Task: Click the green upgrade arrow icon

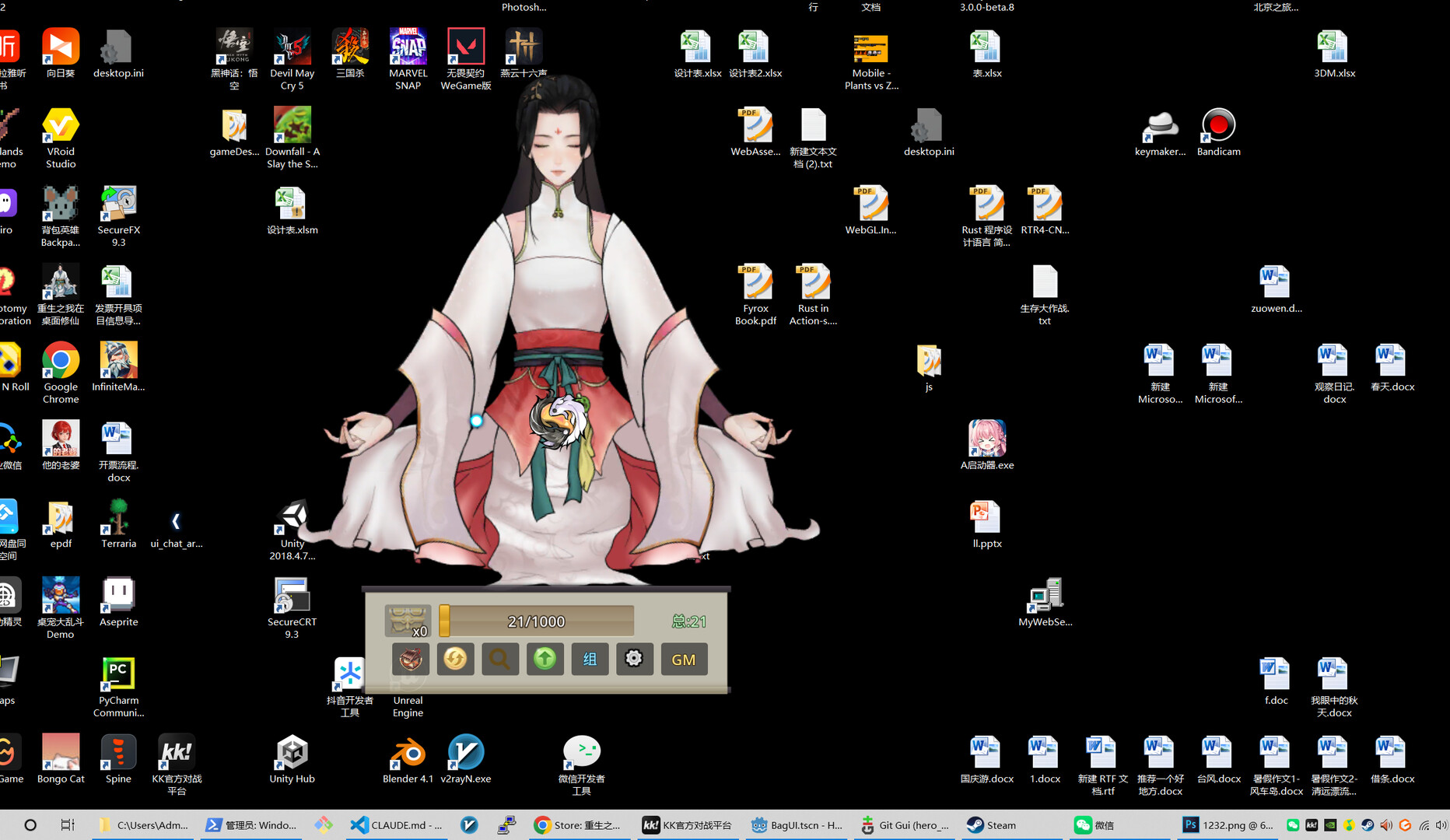Action: coord(545,659)
